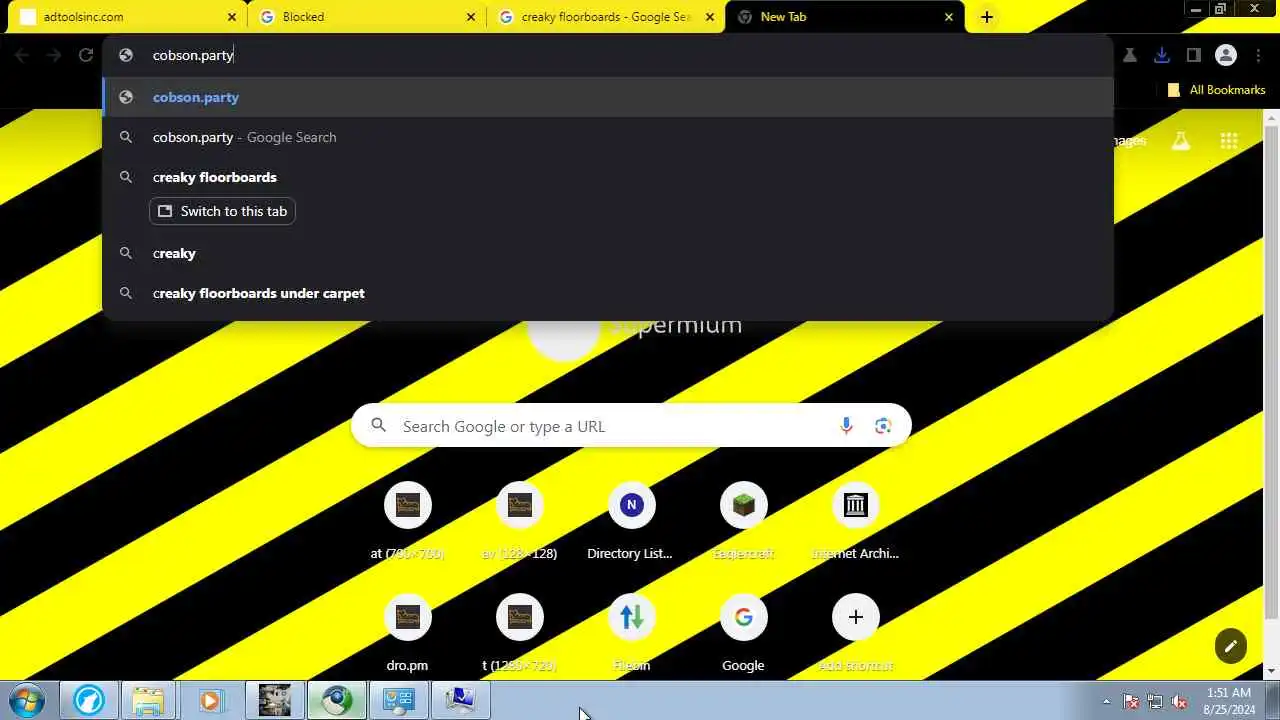Click the network tray icon
This screenshot has width=1280, height=720.
1155,701
